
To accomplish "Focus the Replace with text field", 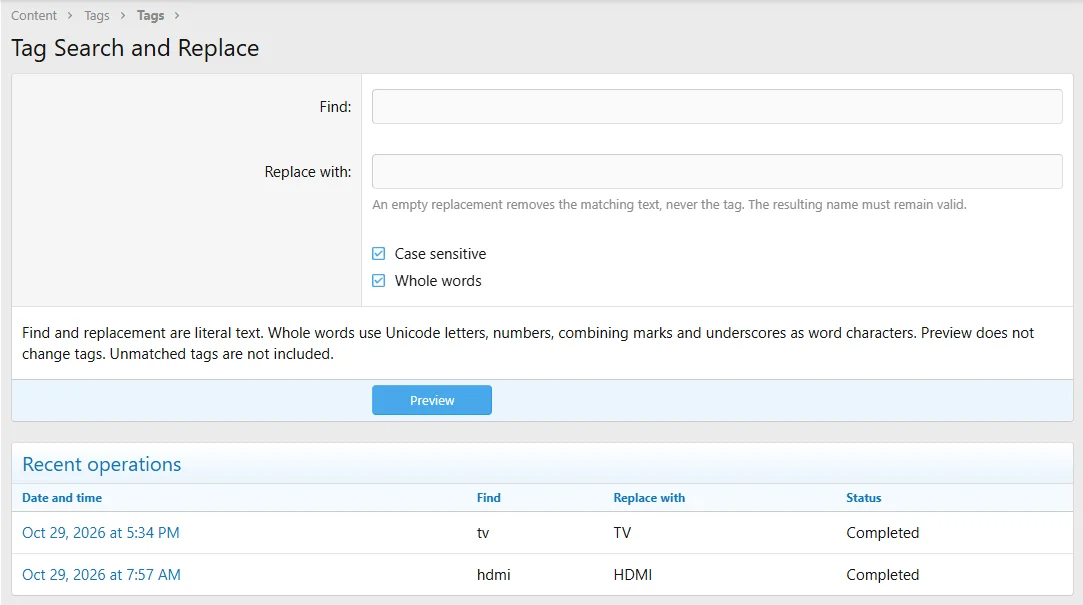I will click(x=717, y=171).
